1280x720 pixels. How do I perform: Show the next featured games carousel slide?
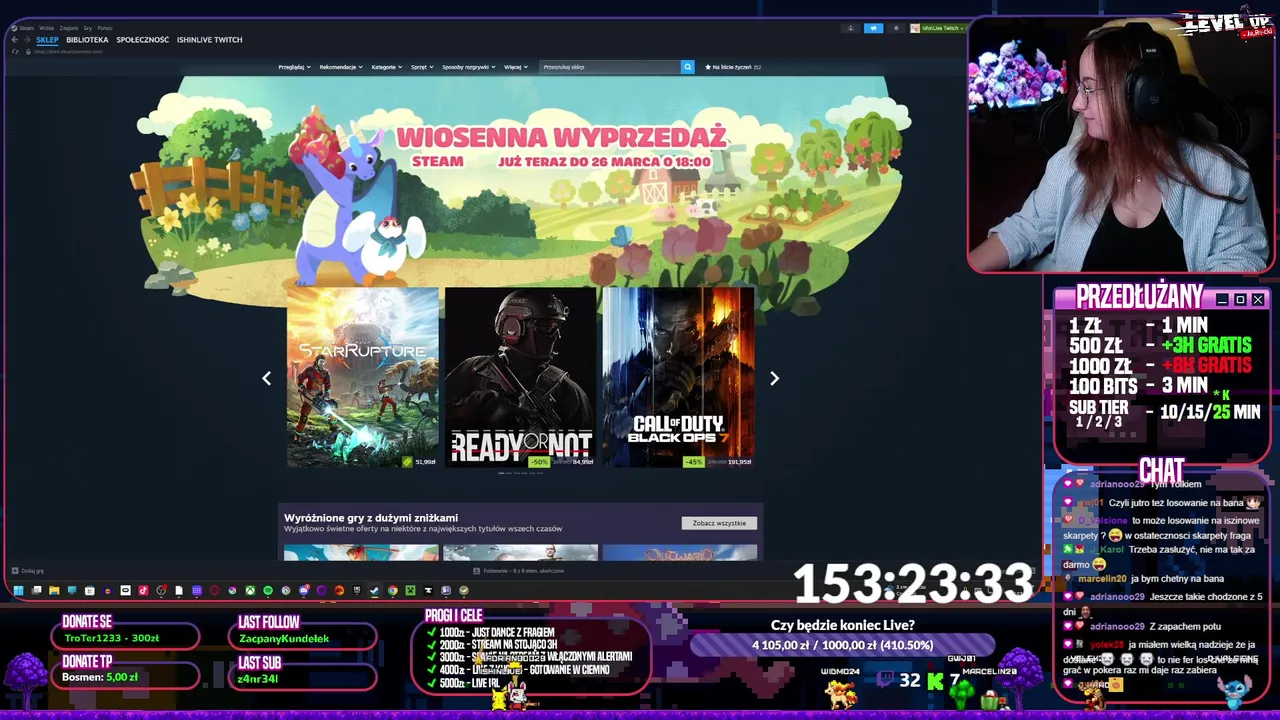click(774, 378)
